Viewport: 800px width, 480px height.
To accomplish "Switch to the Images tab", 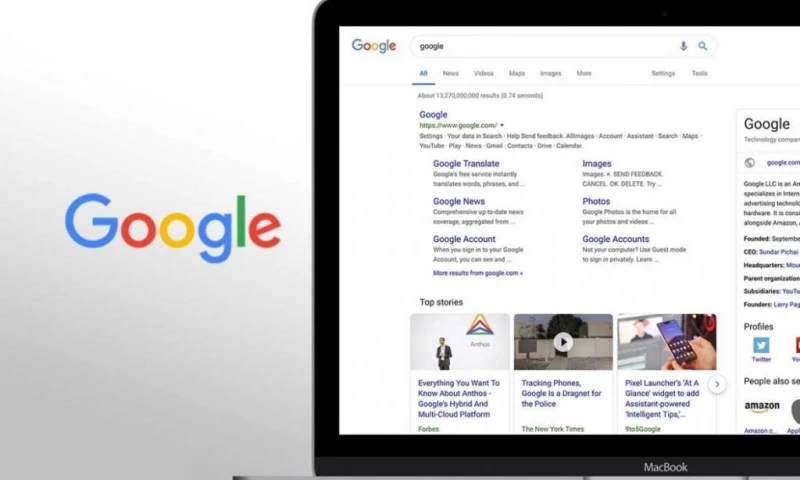I will pyautogui.click(x=551, y=73).
